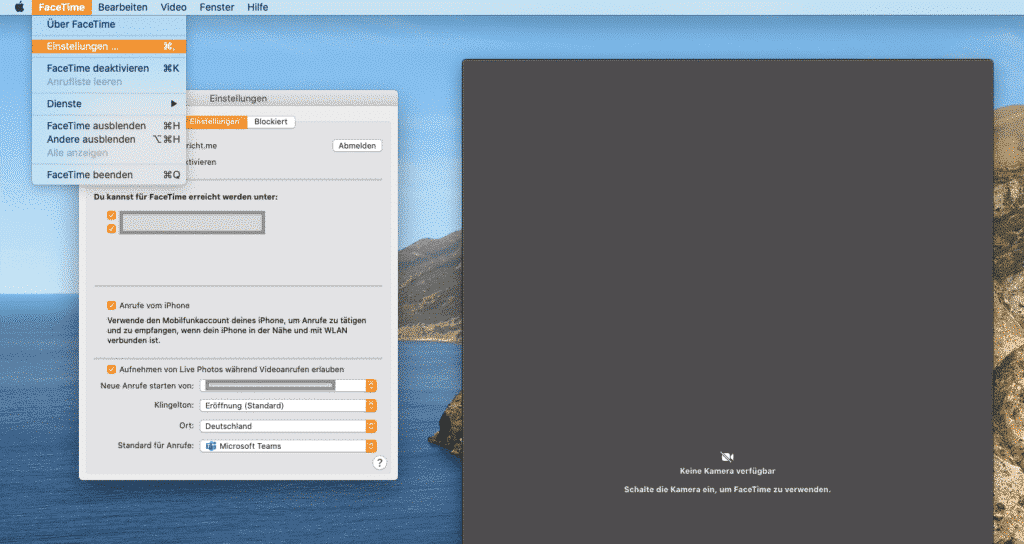
Task: Choose Andere ausblenden menu entry
Action: point(109,139)
